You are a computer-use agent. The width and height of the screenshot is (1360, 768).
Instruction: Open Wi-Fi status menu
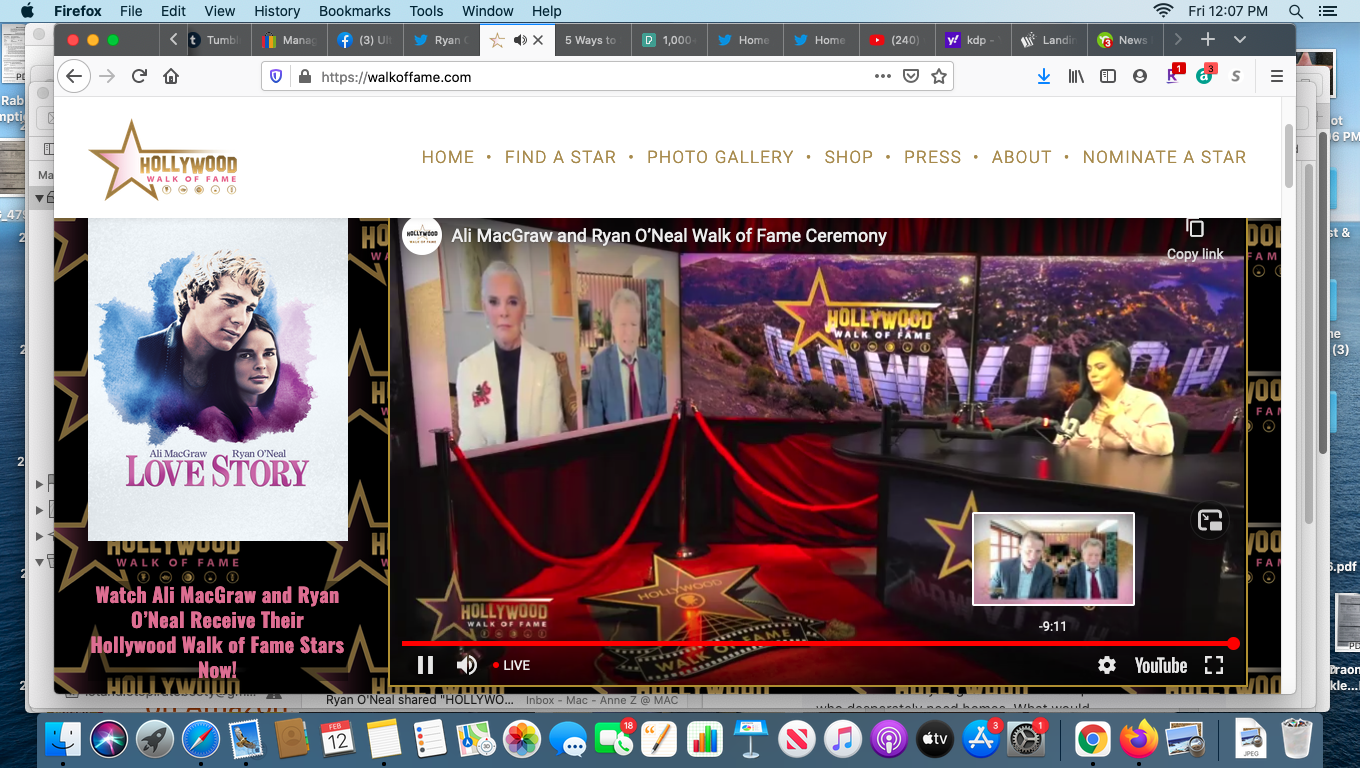tap(1163, 11)
